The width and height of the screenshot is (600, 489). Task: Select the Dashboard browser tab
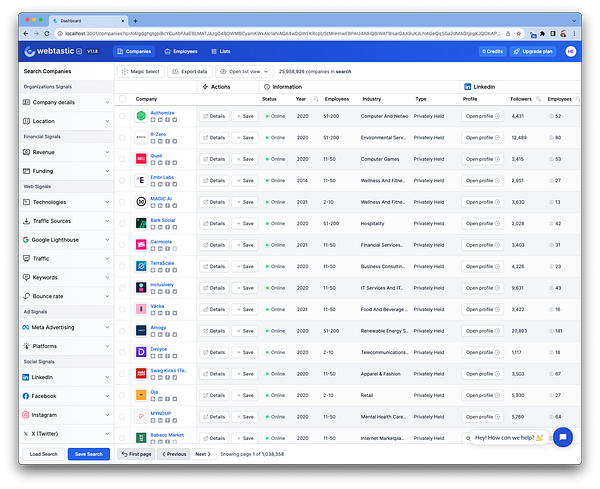pyautogui.click(x=89, y=21)
